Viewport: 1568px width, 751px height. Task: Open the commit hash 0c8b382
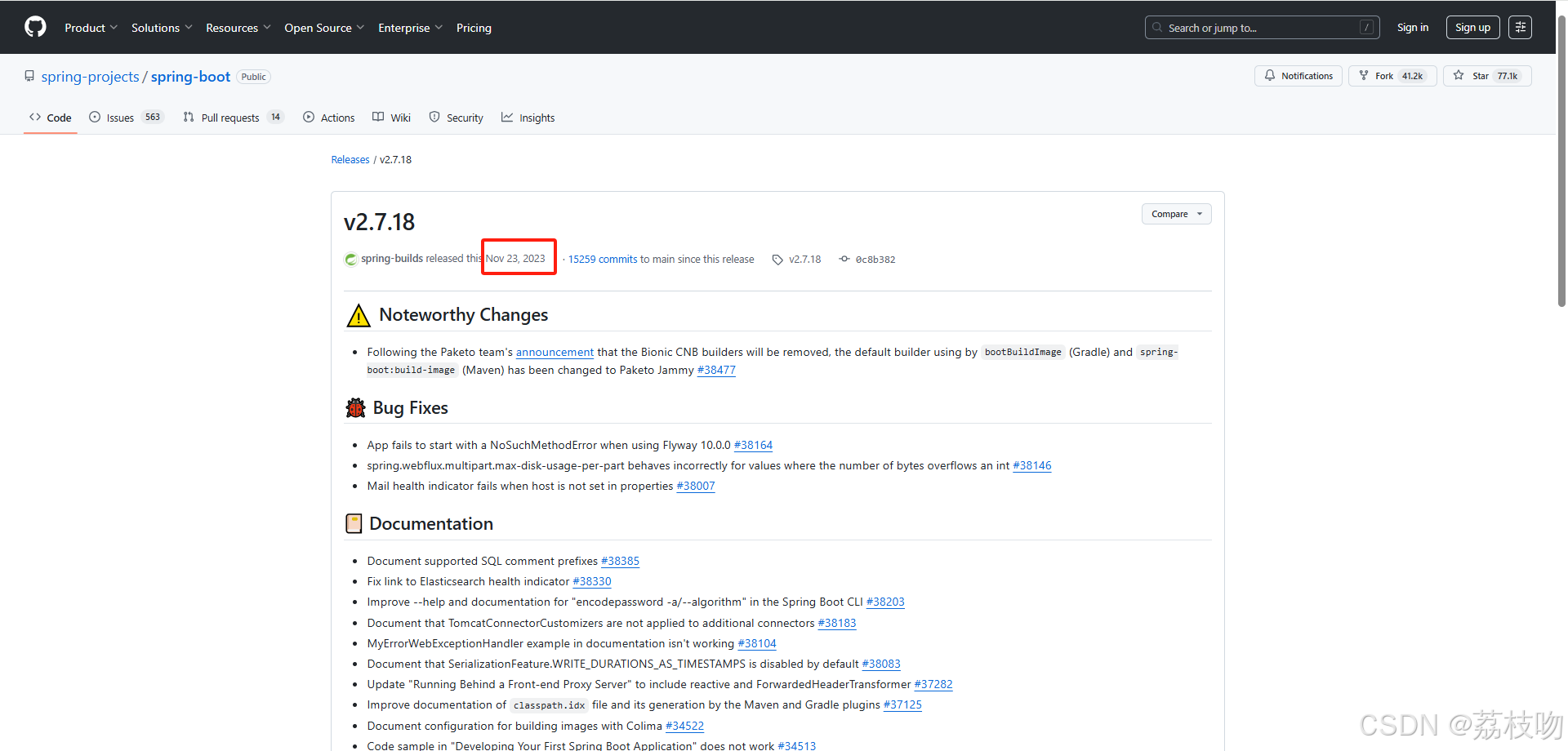pyautogui.click(x=875, y=260)
